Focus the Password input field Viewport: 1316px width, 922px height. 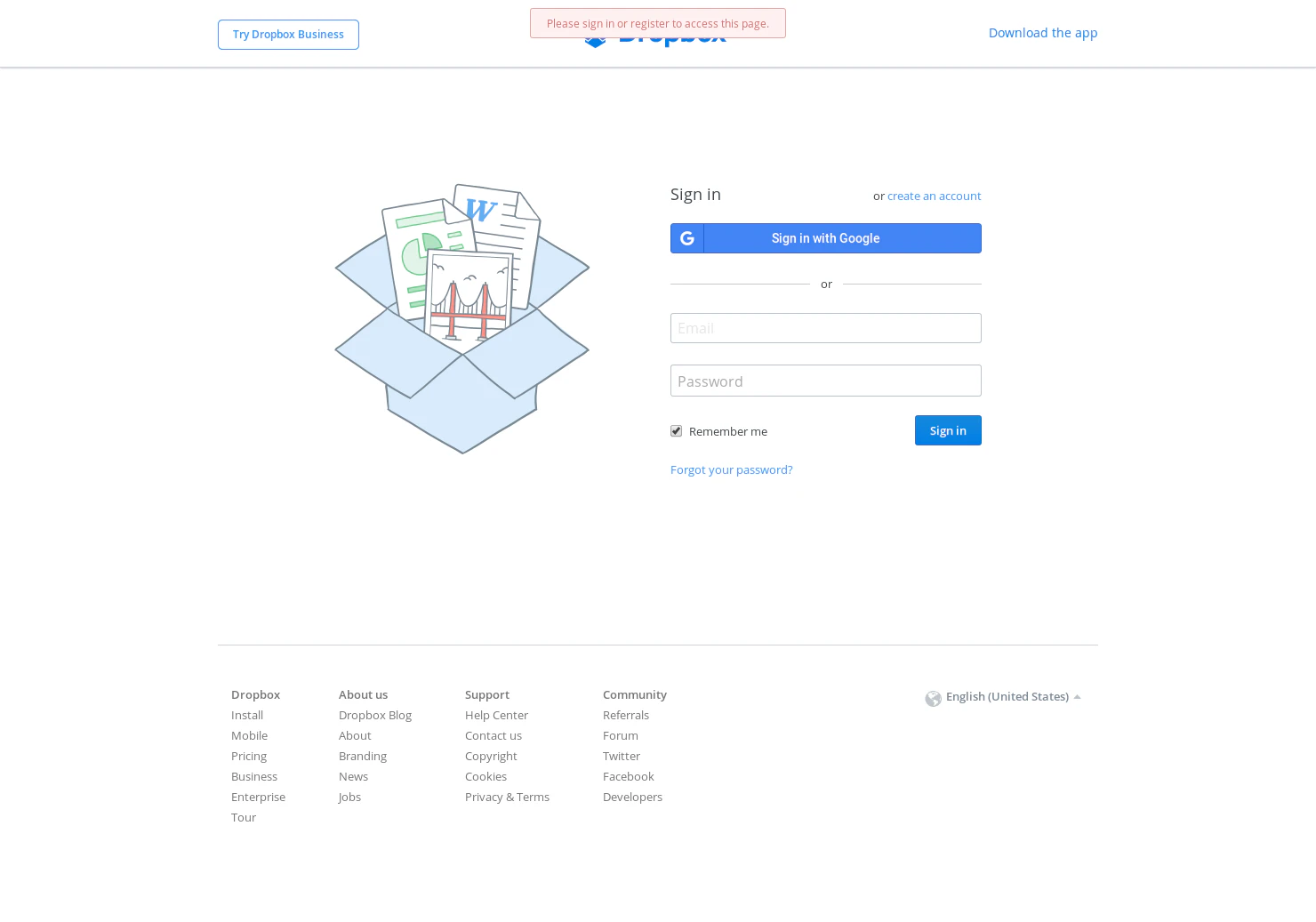click(x=826, y=381)
